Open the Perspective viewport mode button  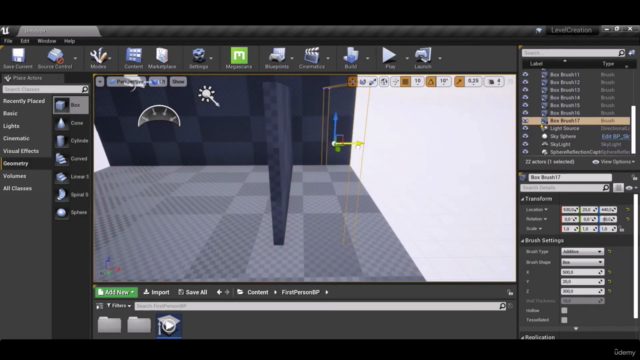pos(126,82)
